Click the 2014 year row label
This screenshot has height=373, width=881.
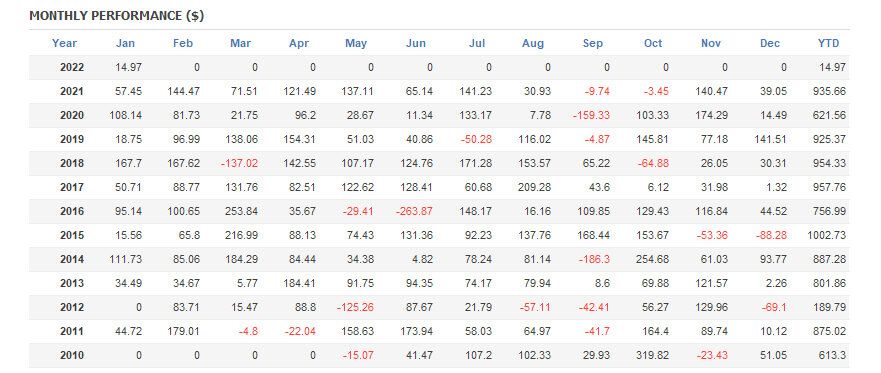tap(72, 260)
